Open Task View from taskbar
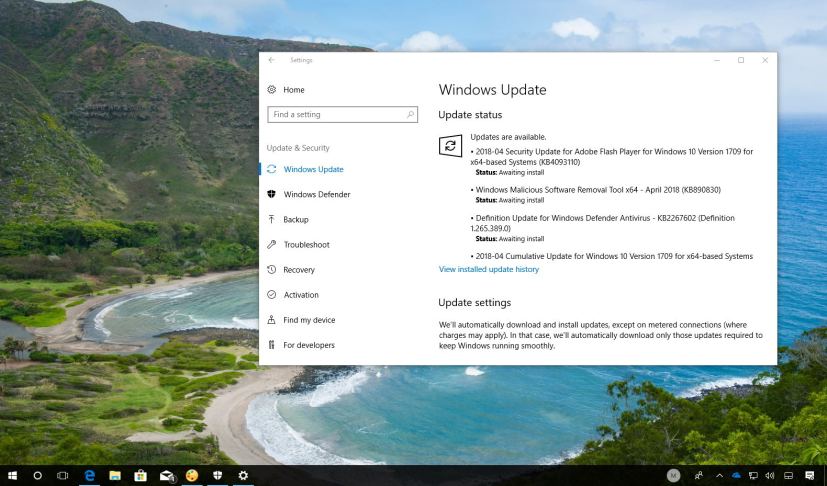Viewport: 827px width, 486px height. click(x=63, y=475)
